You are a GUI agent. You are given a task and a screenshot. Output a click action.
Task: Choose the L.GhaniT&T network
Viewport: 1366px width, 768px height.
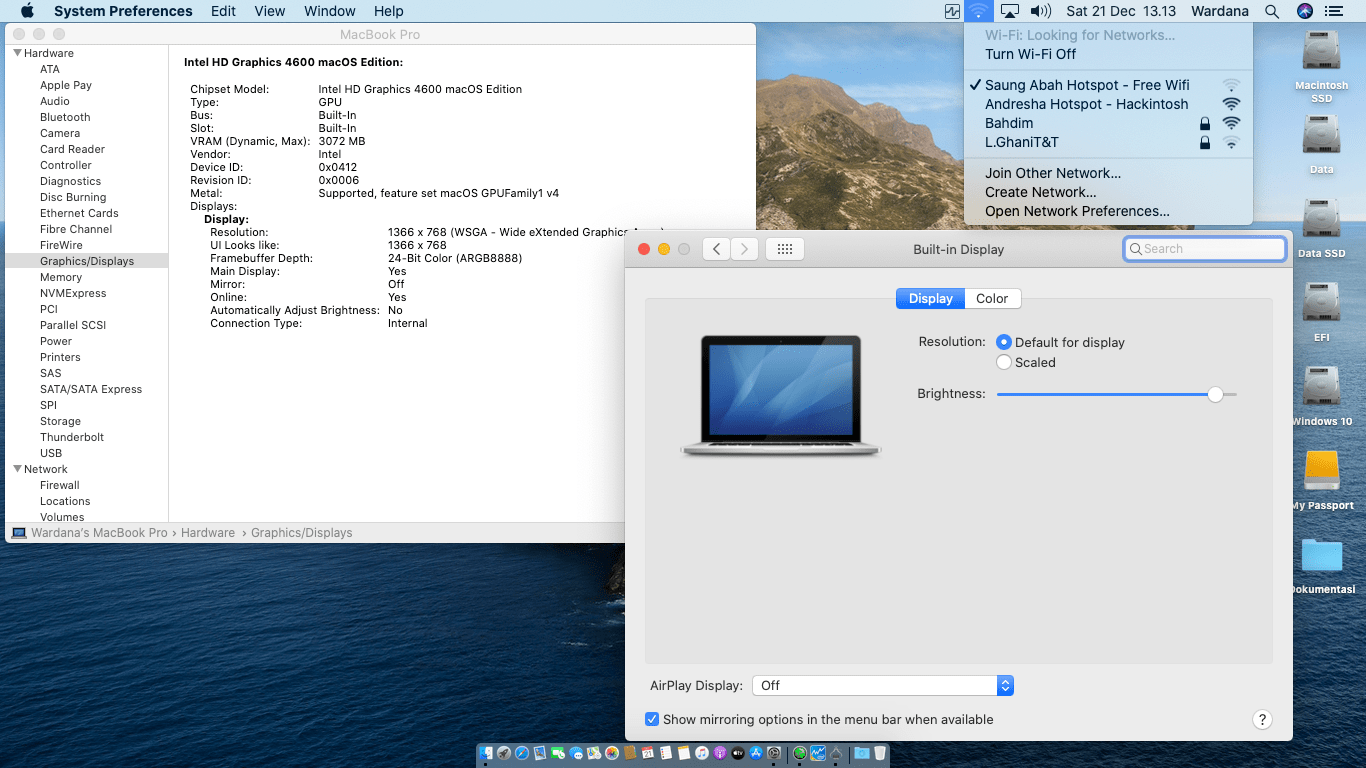(x=1108, y=142)
